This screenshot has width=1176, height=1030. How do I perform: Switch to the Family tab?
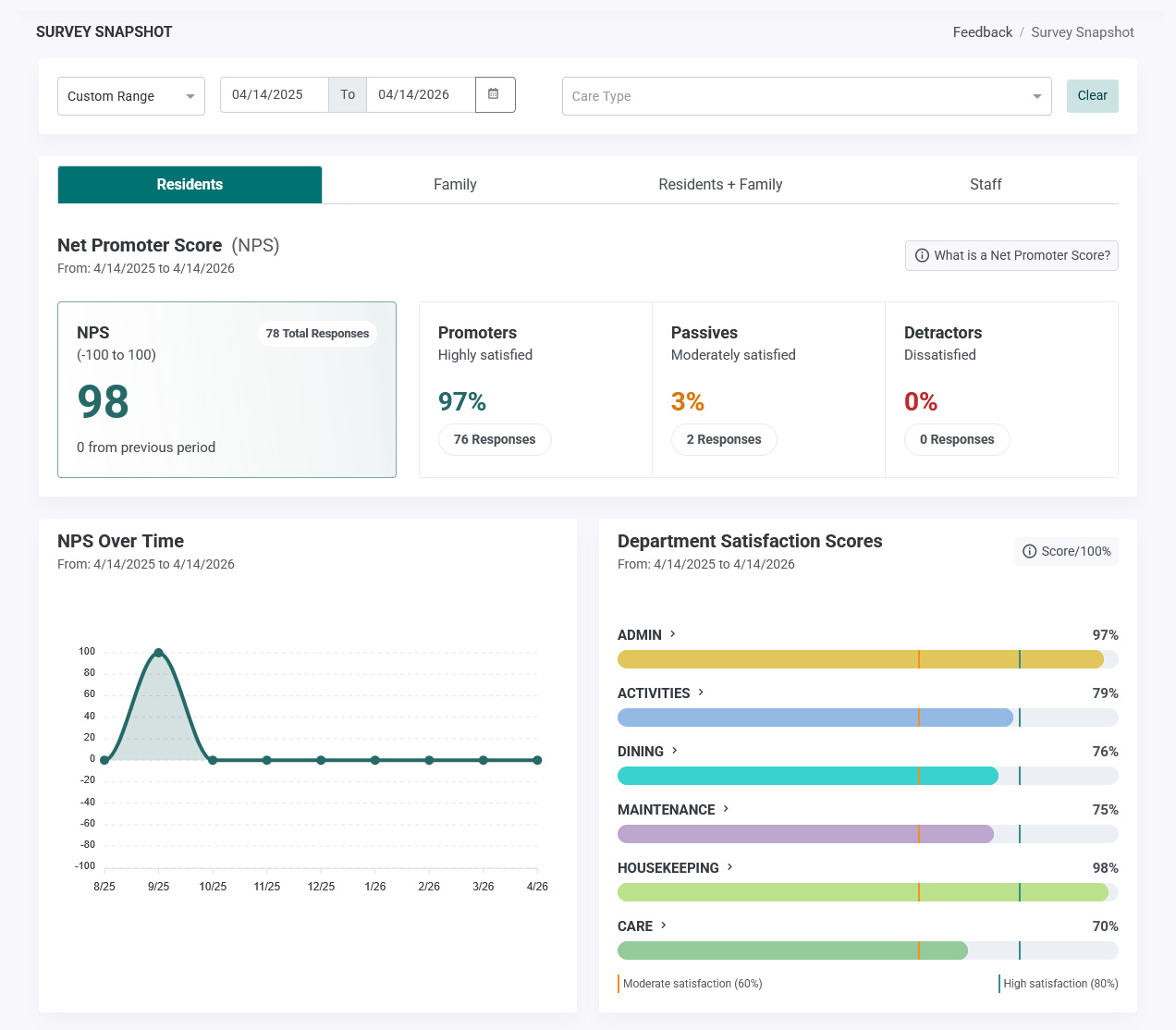coord(455,185)
